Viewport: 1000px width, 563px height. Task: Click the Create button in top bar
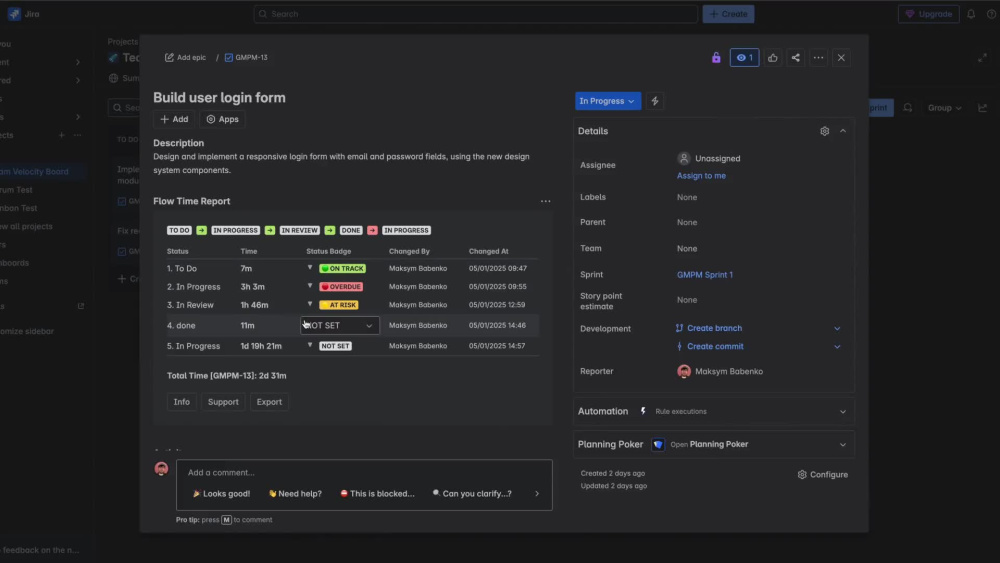728,14
